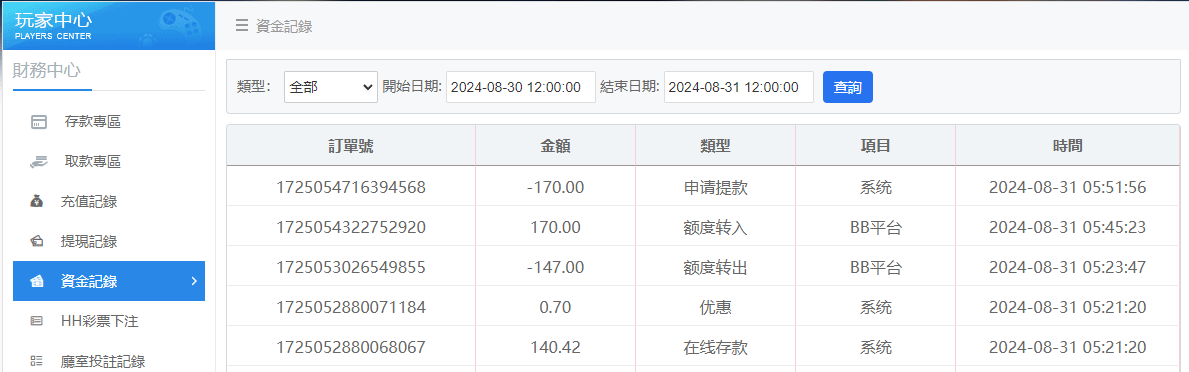
Task: Click the amount -147.00
Action: coord(555,267)
